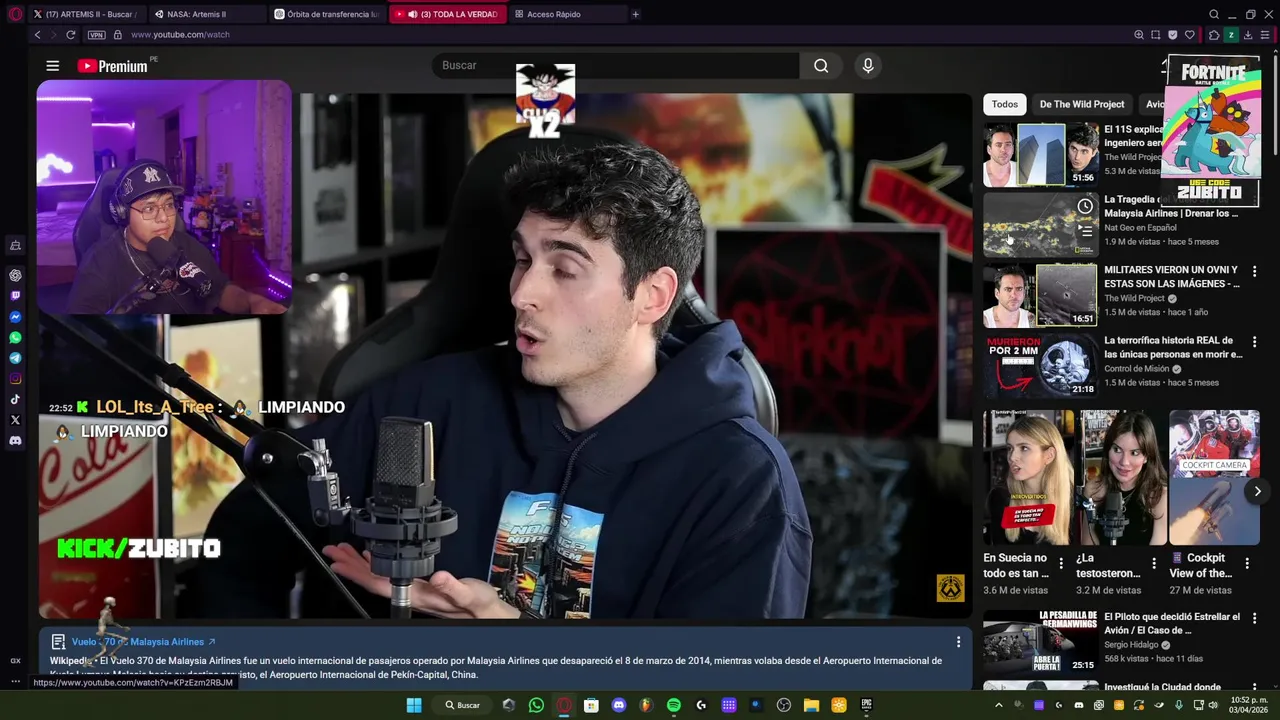Take snapshot with toolbar camera icon
This screenshot has width=1280, height=720.
(1155, 35)
